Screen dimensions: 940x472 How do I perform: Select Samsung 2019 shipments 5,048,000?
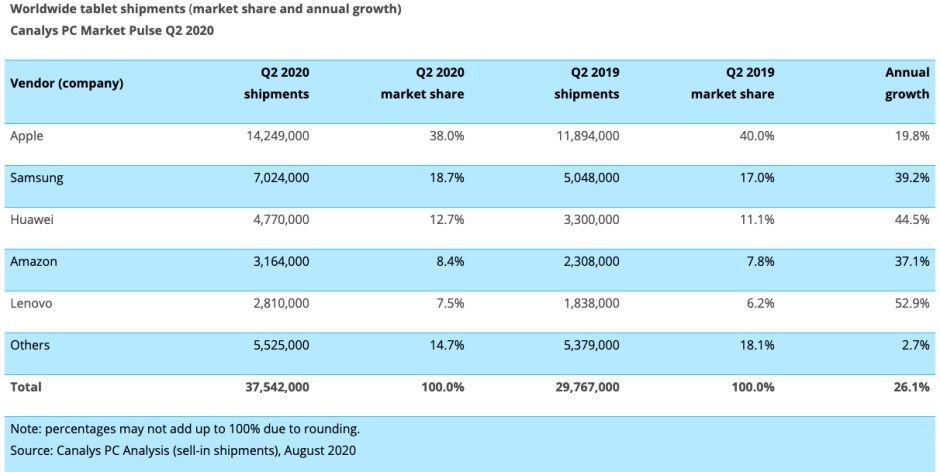pos(590,178)
